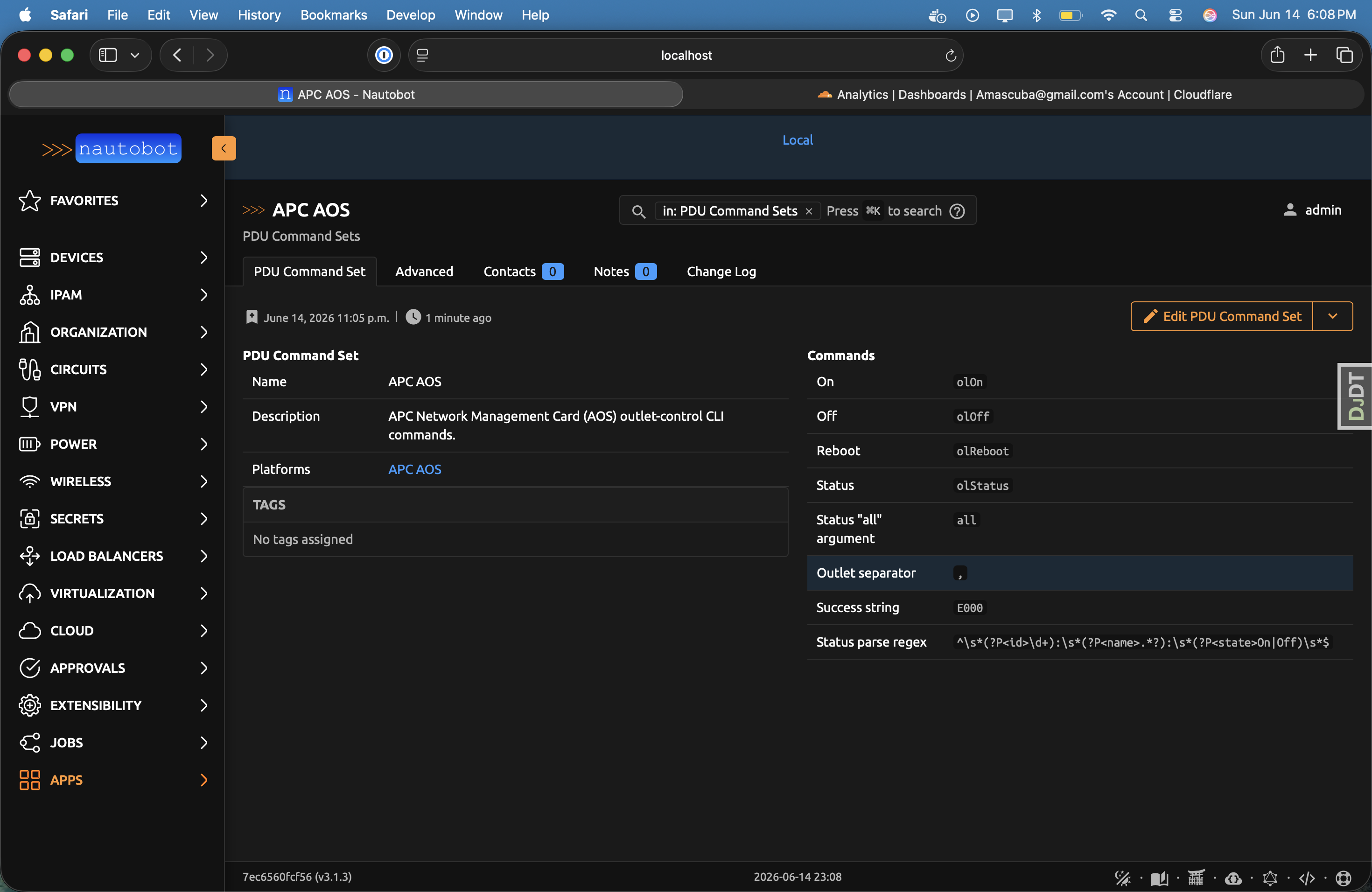The height and width of the screenshot is (892, 1372).
Task: Open Safari share button
Action: point(1277,55)
